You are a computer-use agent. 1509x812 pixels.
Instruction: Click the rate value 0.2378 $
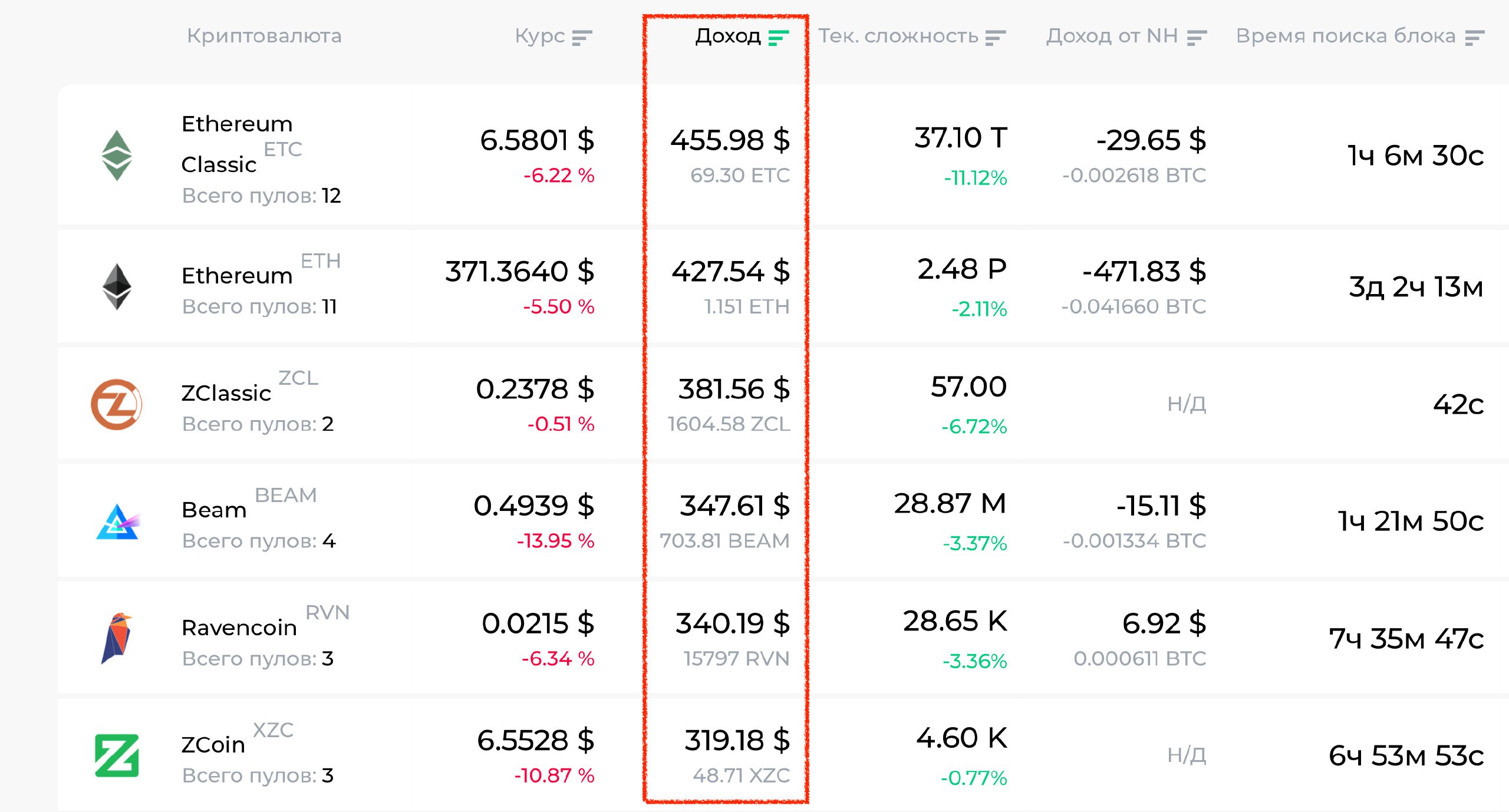(x=535, y=389)
